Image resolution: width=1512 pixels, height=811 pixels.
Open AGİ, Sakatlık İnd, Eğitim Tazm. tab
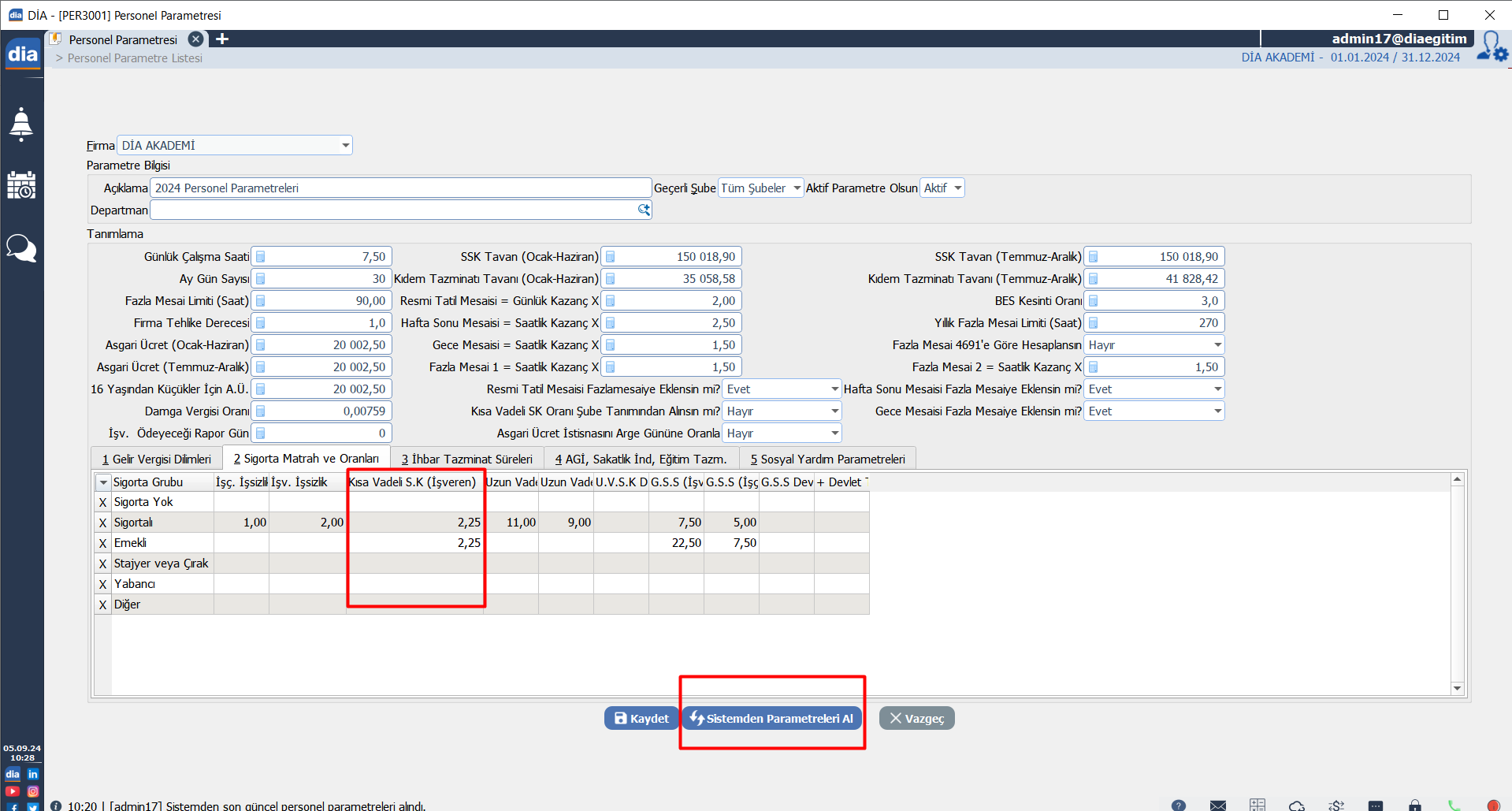pos(641,459)
